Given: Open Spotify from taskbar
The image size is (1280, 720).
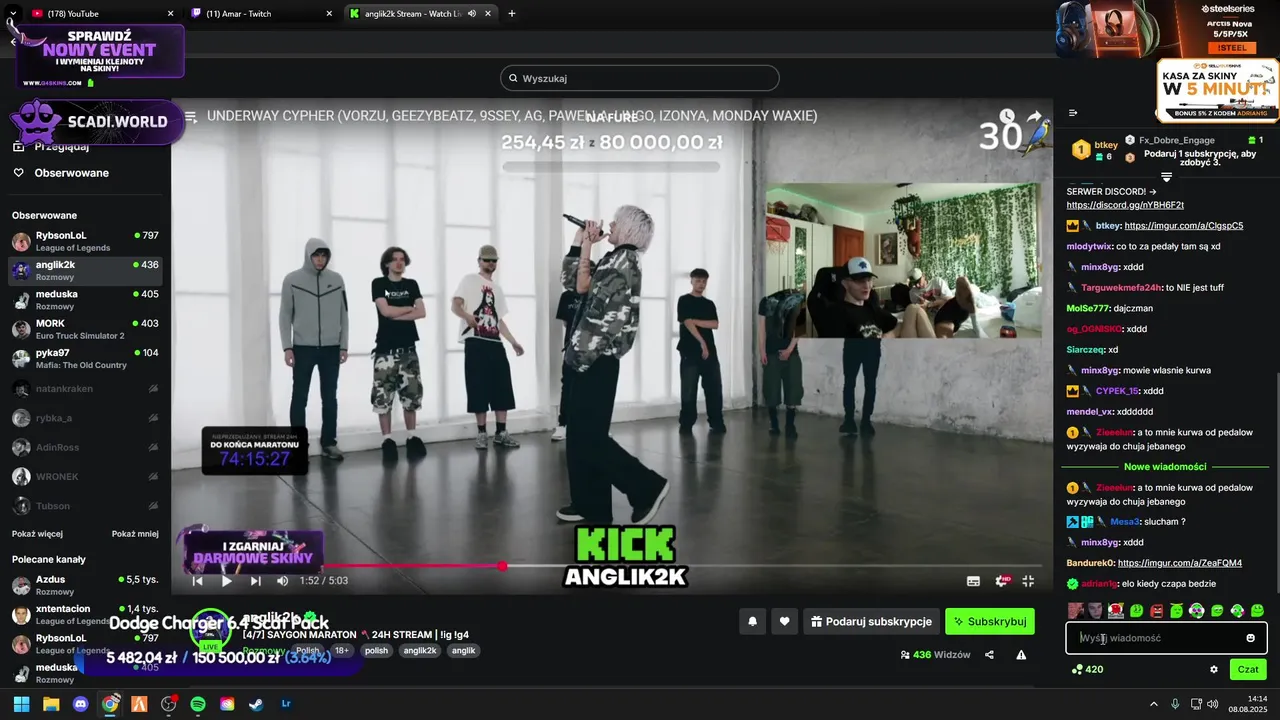Looking at the screenshot, I should 198,704.
